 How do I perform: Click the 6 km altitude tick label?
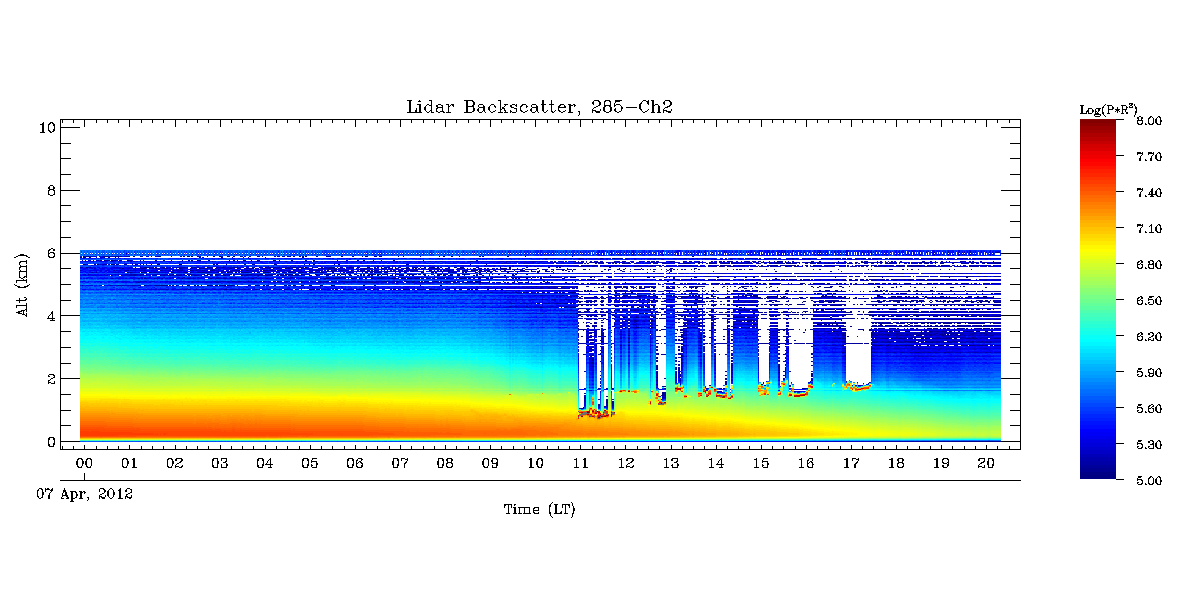[50, 253]
